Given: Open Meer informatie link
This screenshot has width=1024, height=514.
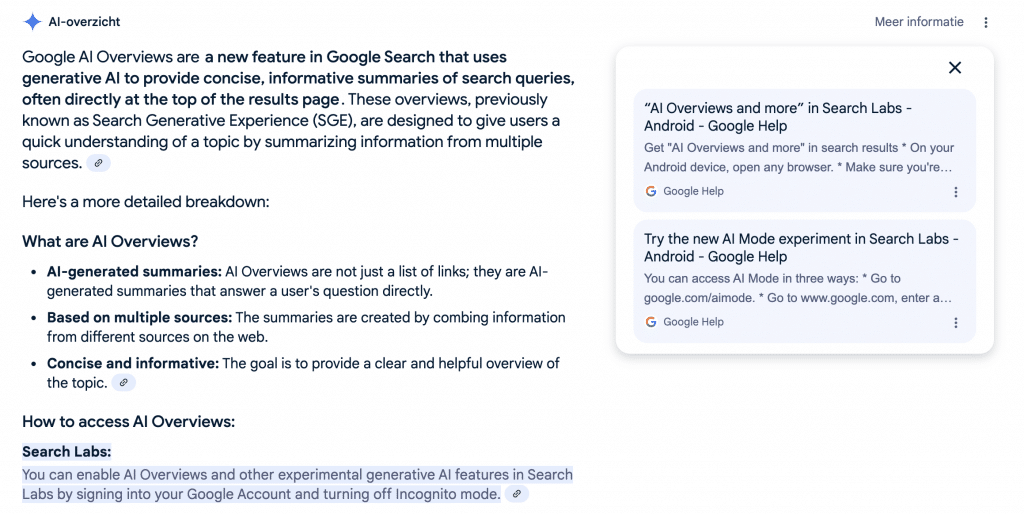Looking at the screenshot, I should [919, 22].
